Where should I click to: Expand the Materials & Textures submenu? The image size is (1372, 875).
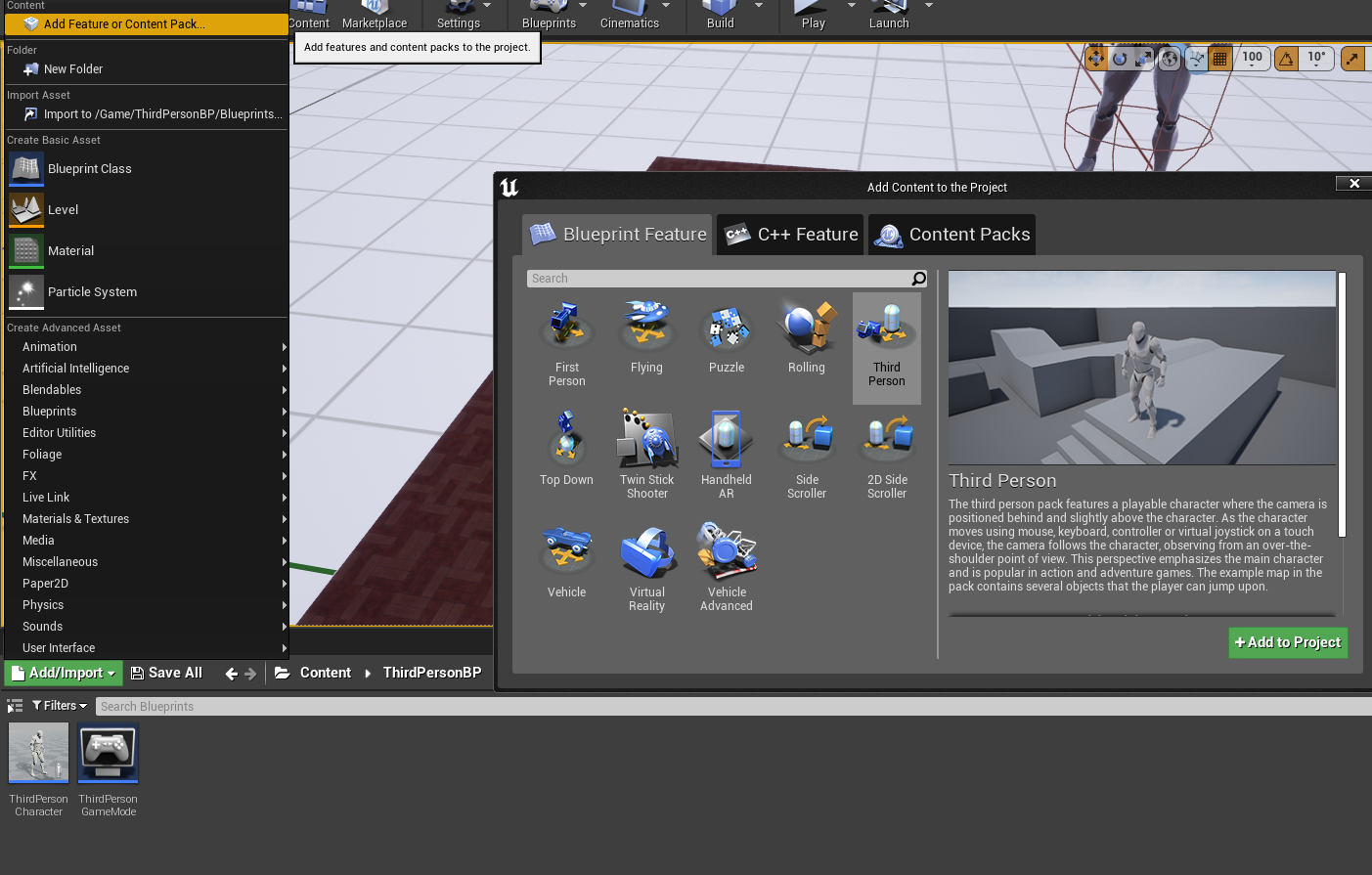tap(147, 519)
